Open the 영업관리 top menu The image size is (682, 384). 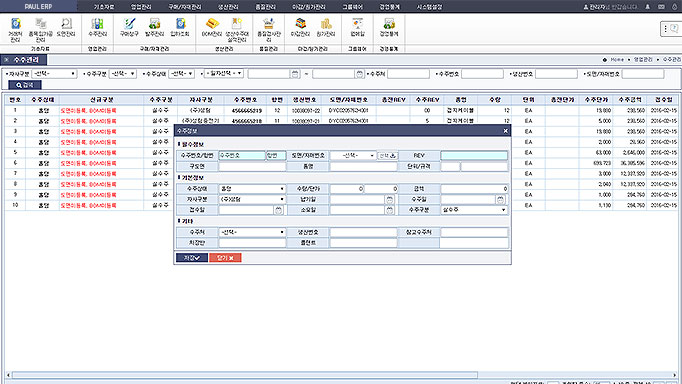tap(141, 7)
